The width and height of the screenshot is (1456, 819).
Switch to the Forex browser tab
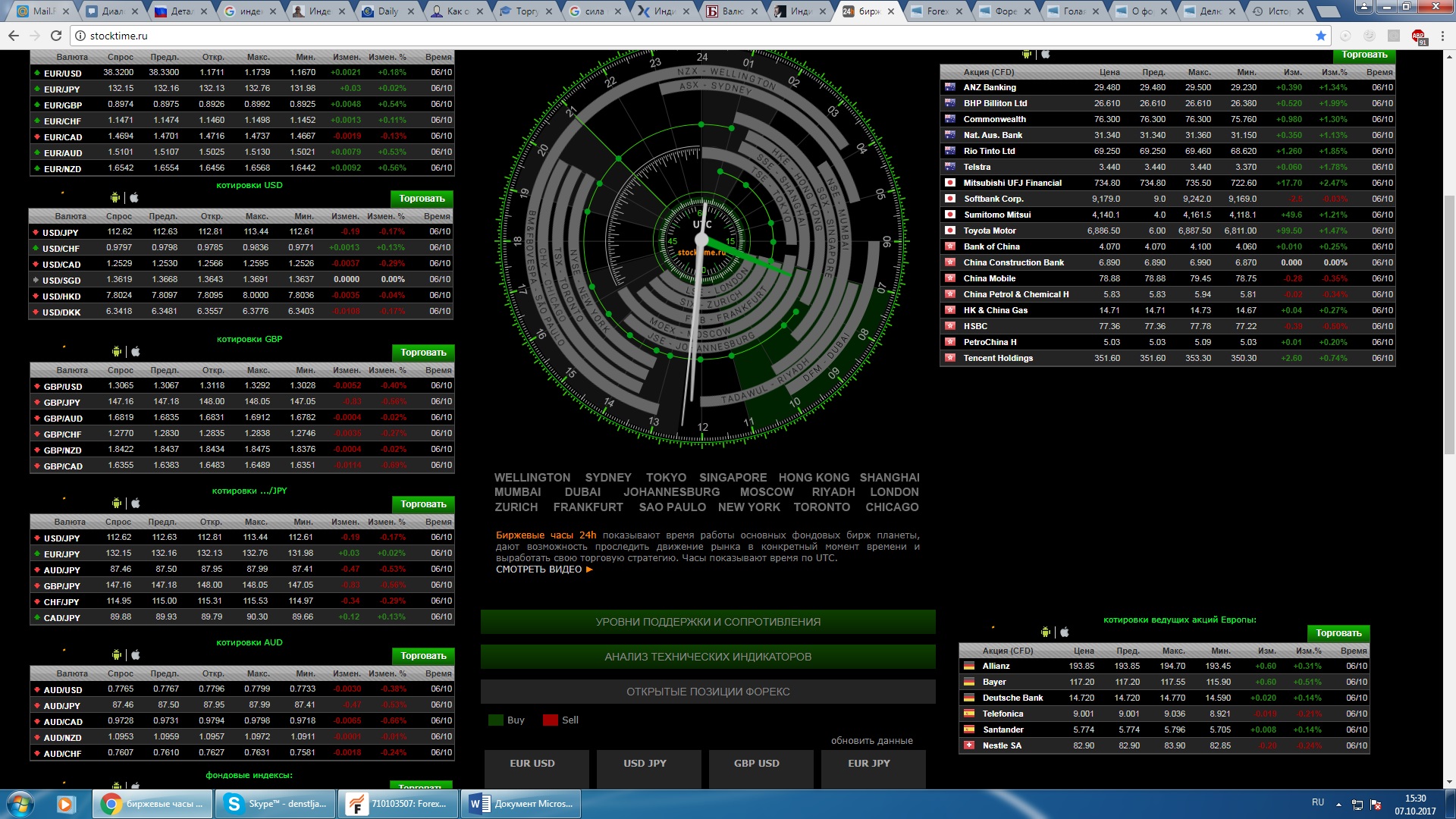point(938,11)
